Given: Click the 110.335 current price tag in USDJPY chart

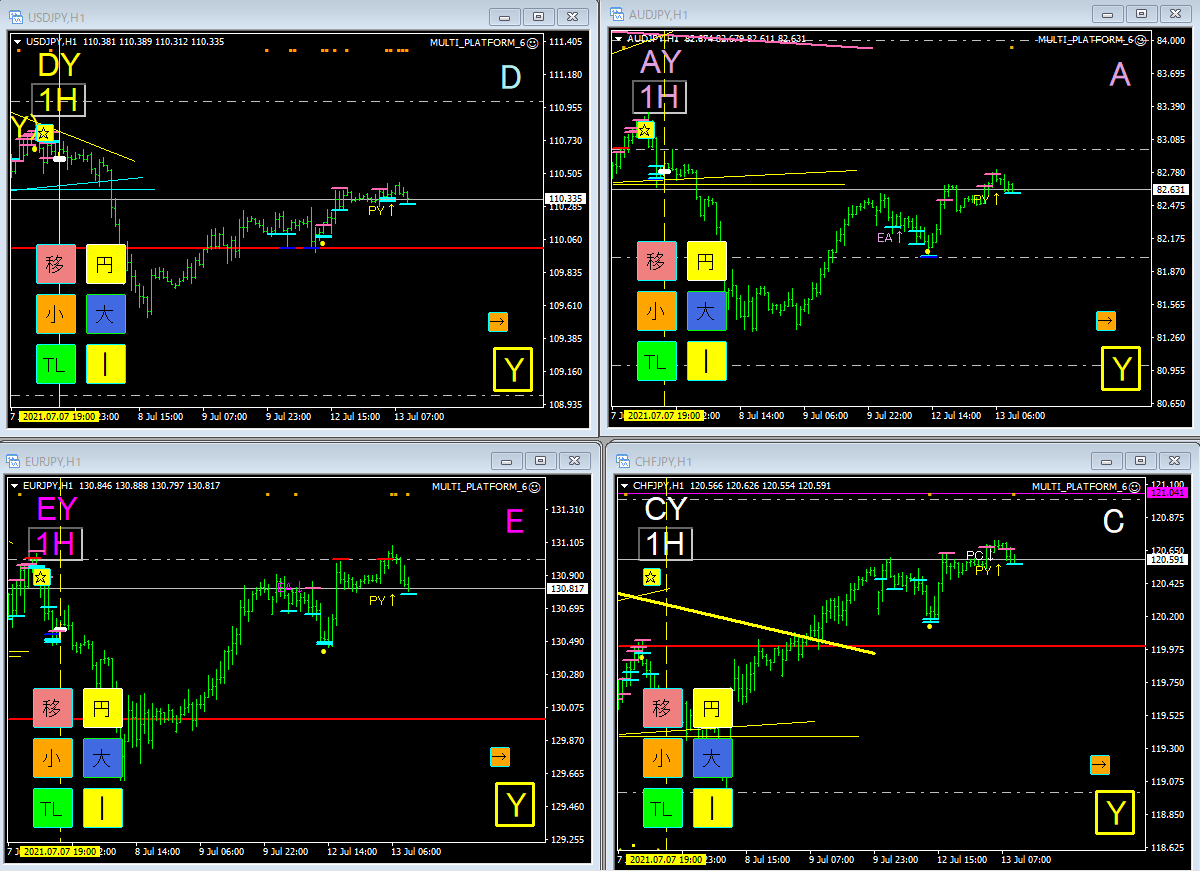Looking at the screenshot, I should [567, 199].
